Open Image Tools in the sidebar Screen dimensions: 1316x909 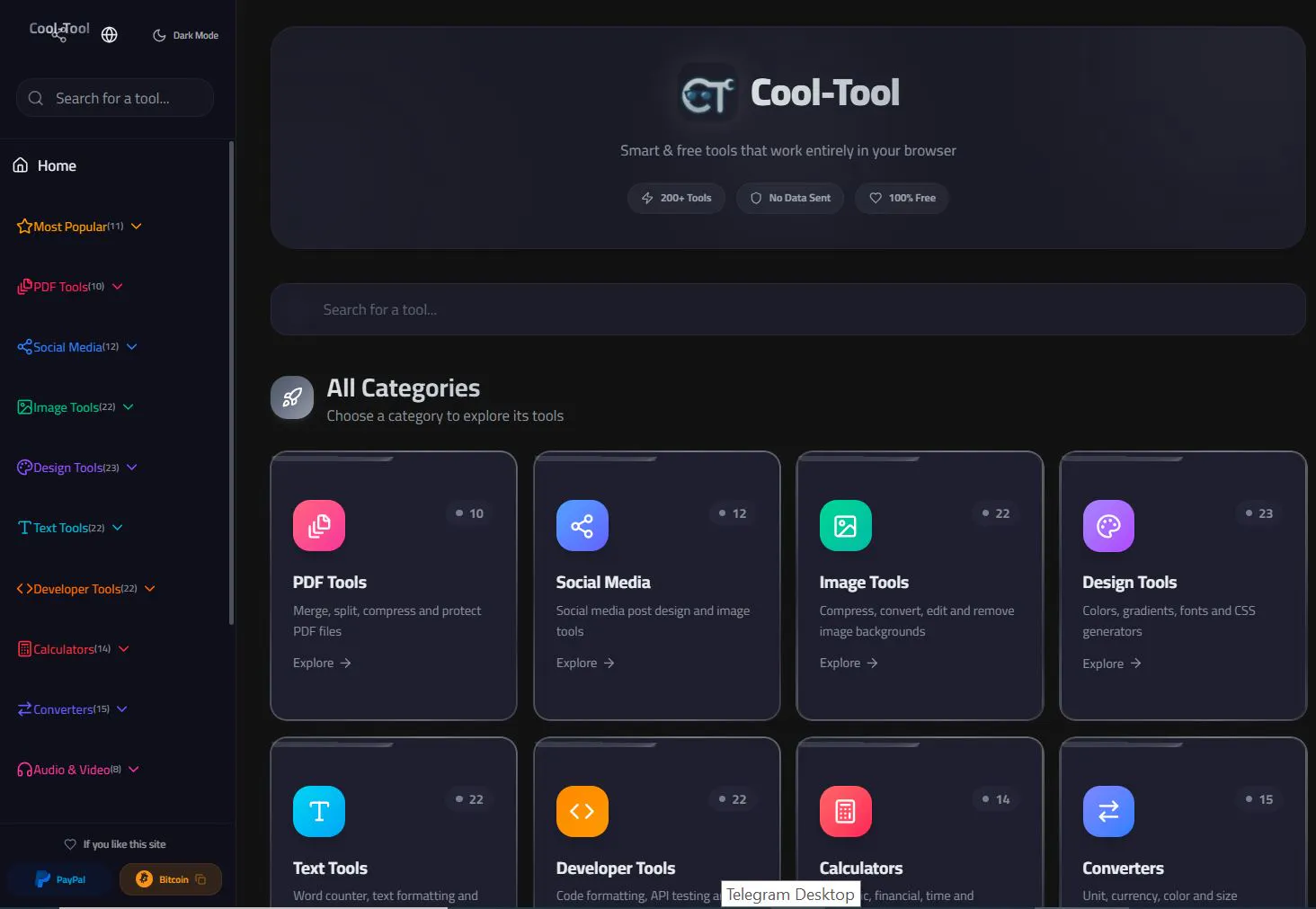[75, 407]
